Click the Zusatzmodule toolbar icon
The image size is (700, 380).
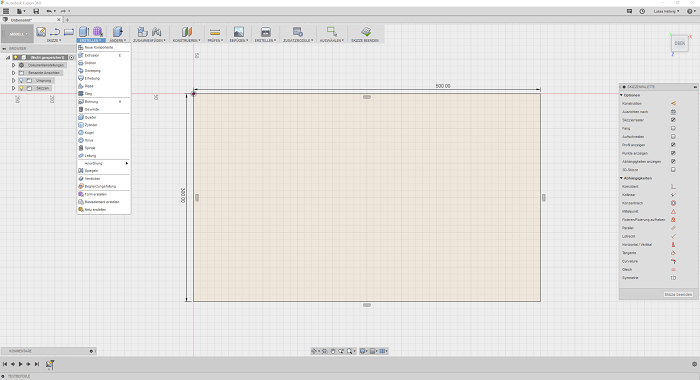(298, 32)
